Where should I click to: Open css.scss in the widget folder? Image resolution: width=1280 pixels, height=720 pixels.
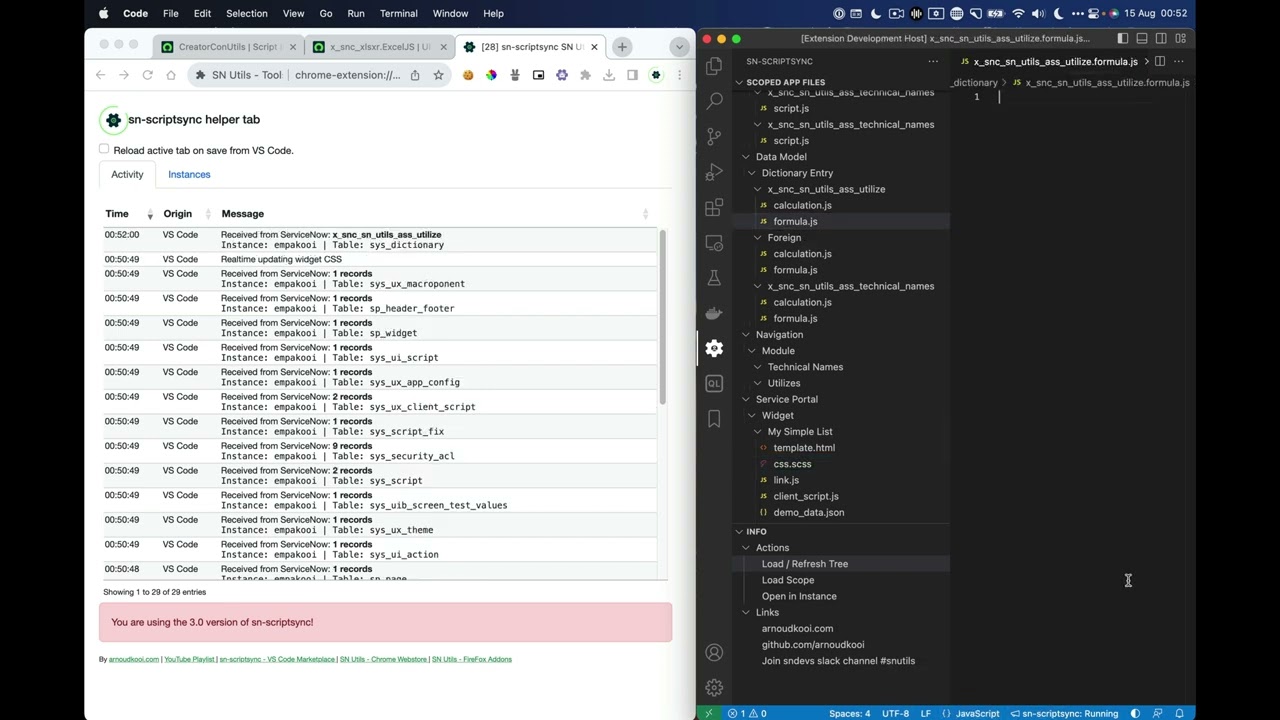792,464
